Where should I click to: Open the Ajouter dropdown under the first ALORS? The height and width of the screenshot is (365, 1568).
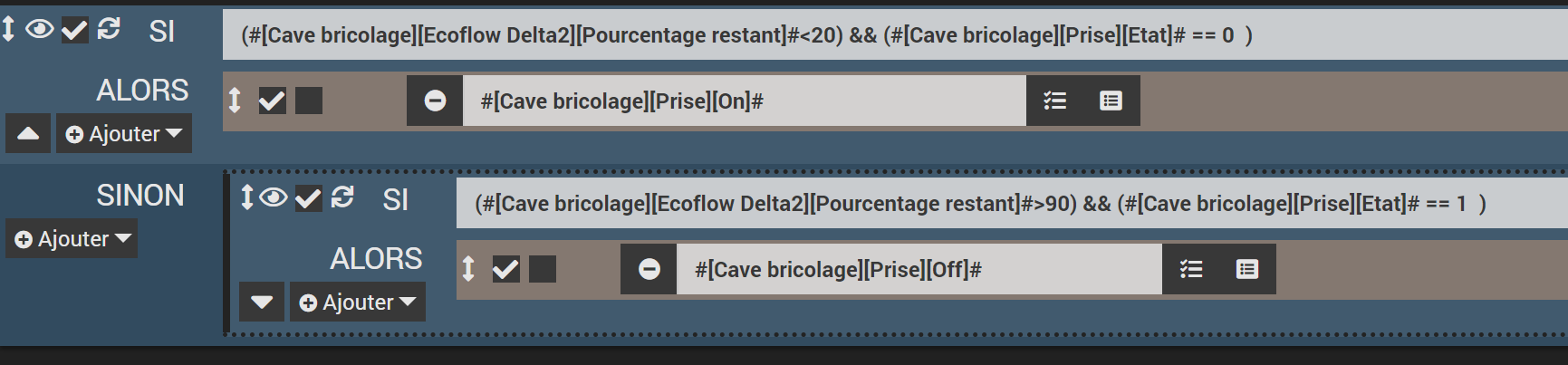(124, 133)
